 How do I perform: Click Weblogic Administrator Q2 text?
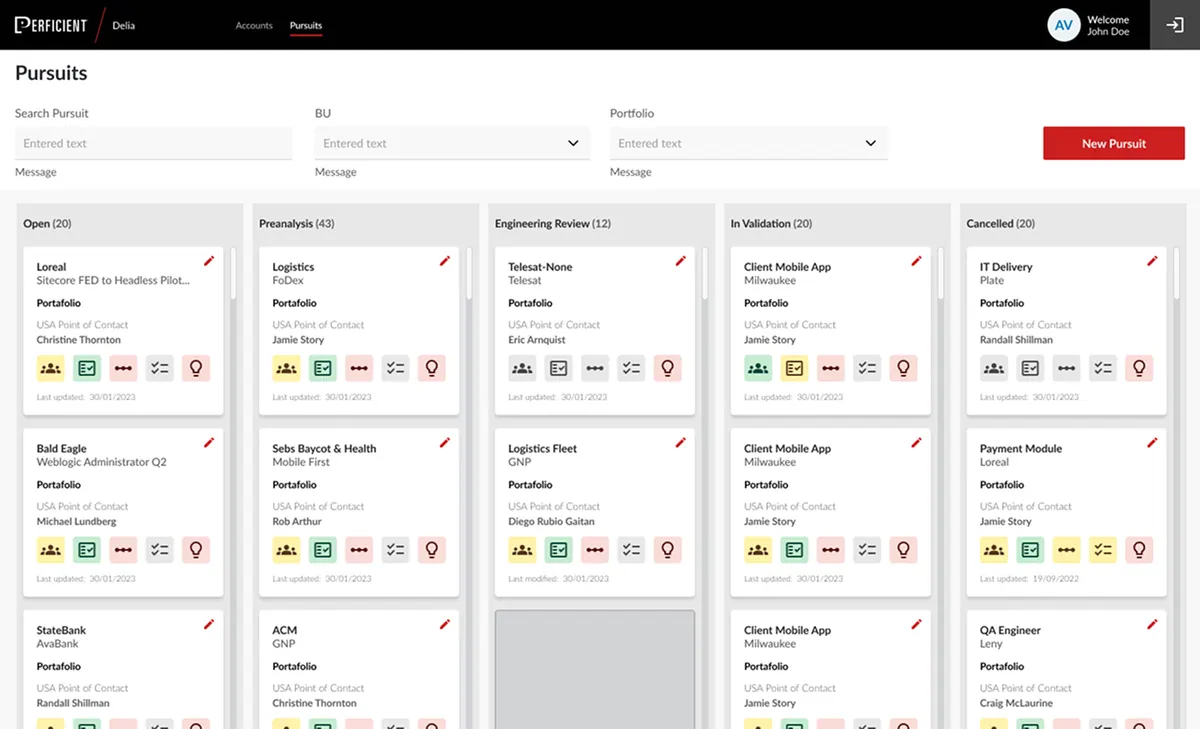click(x=102, y=462)
